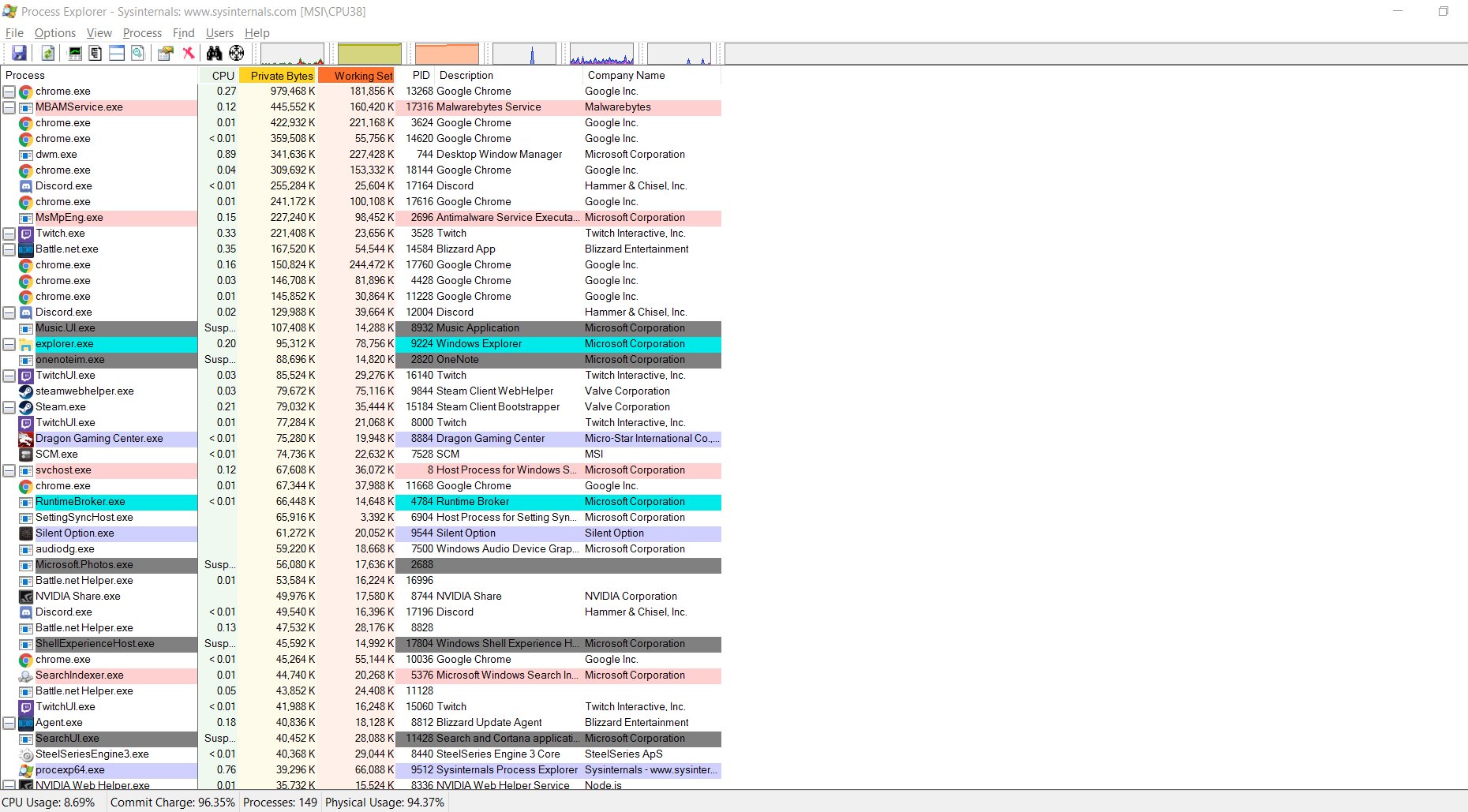Open the yellow commit history graph

click(x=369, y=54)
